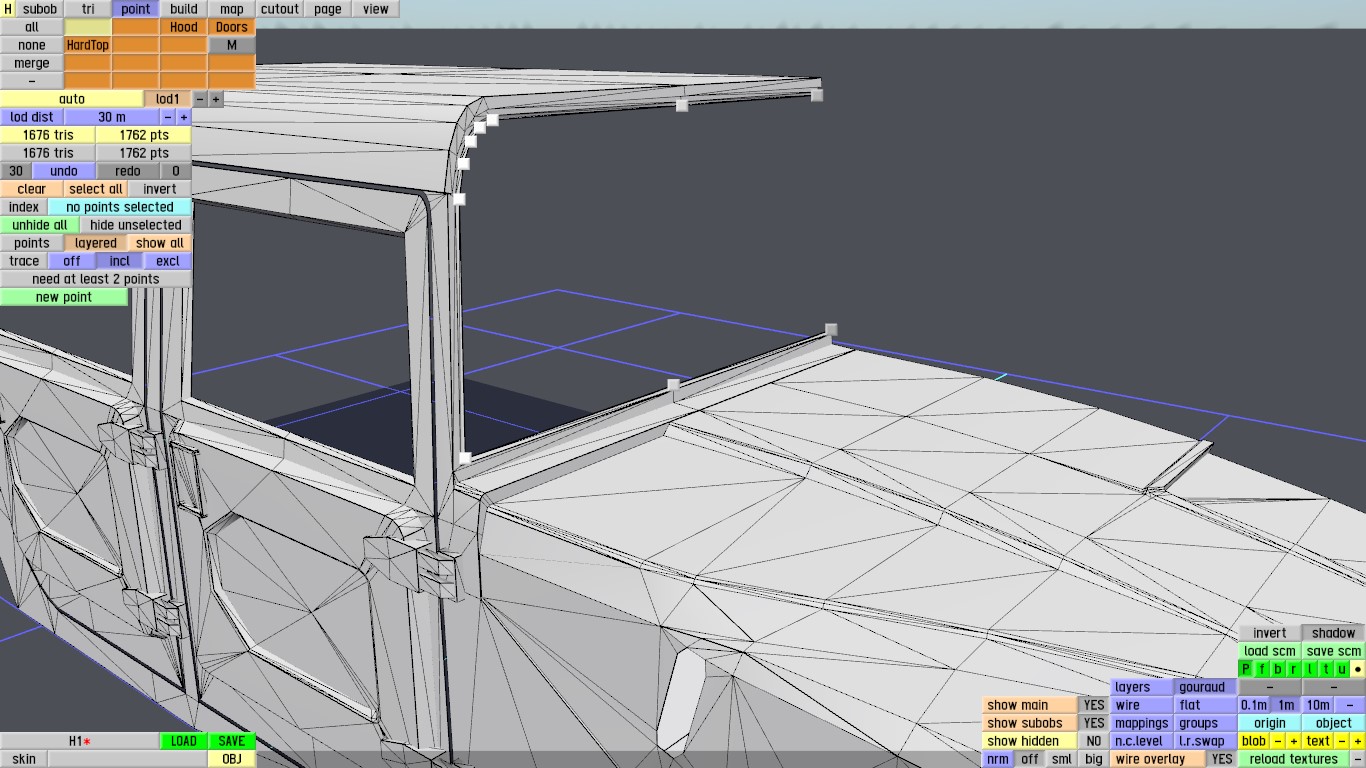Click the yellow auto LOD button

[x=72, y=99]
